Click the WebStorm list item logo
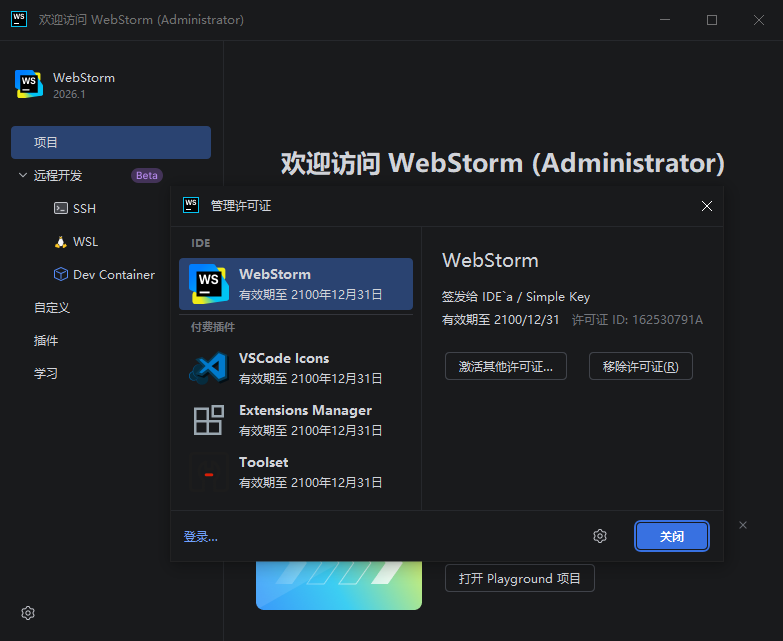Image resolution: width=783 pixels, height=641 pixels. click(209, 284)
